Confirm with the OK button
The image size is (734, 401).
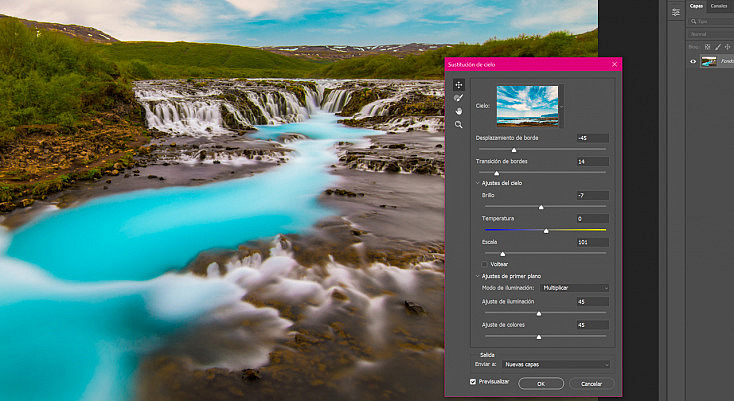541,384
